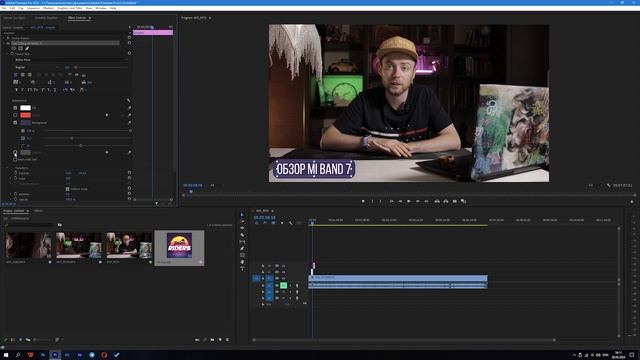Collapse the Text layer section in Effect Controls

point(4,43)
